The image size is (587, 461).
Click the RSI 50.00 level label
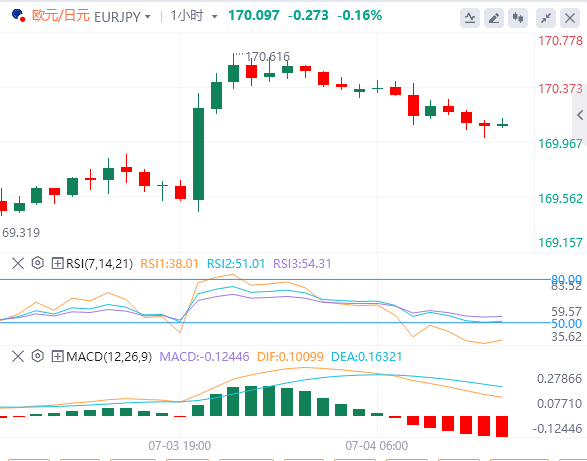566,324
